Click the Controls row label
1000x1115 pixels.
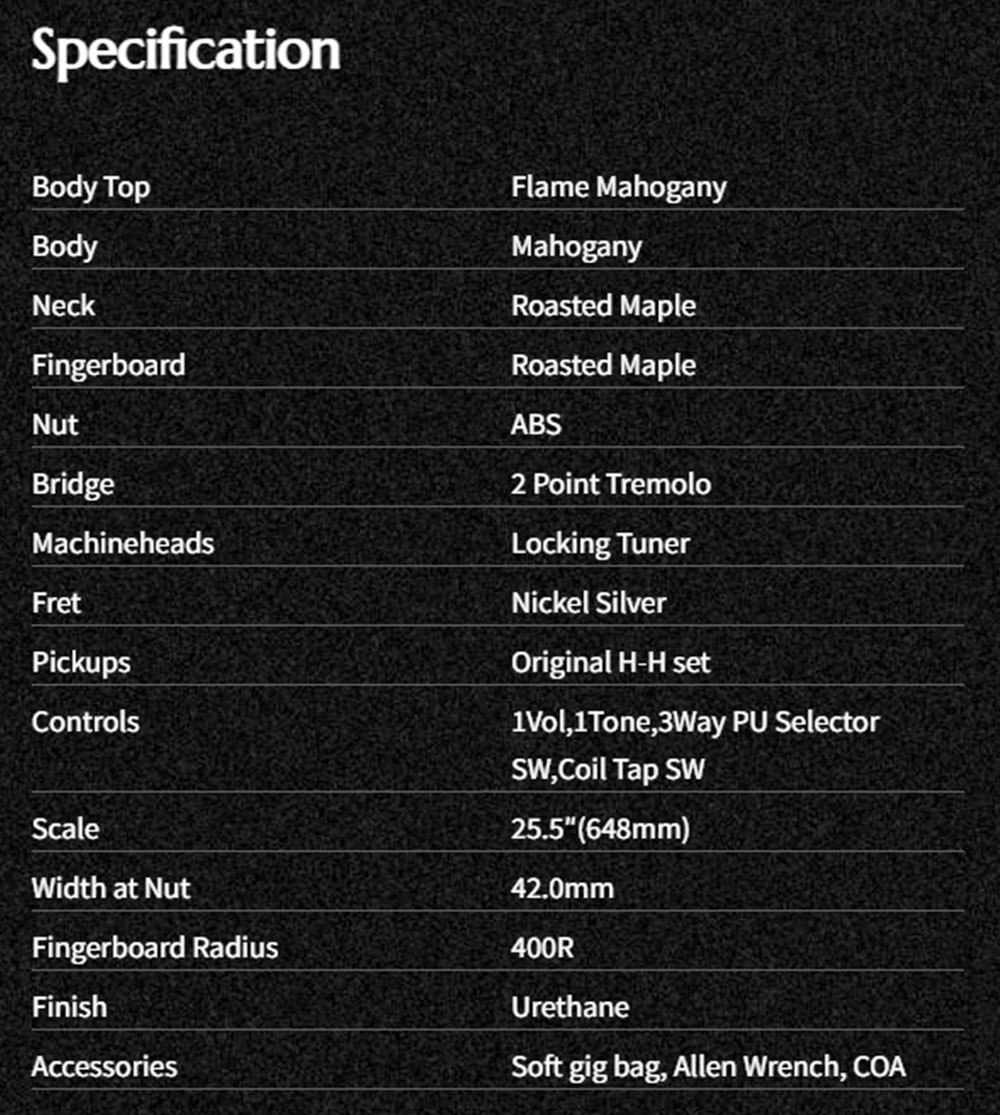pyautogui.click(x=85, y=722)
